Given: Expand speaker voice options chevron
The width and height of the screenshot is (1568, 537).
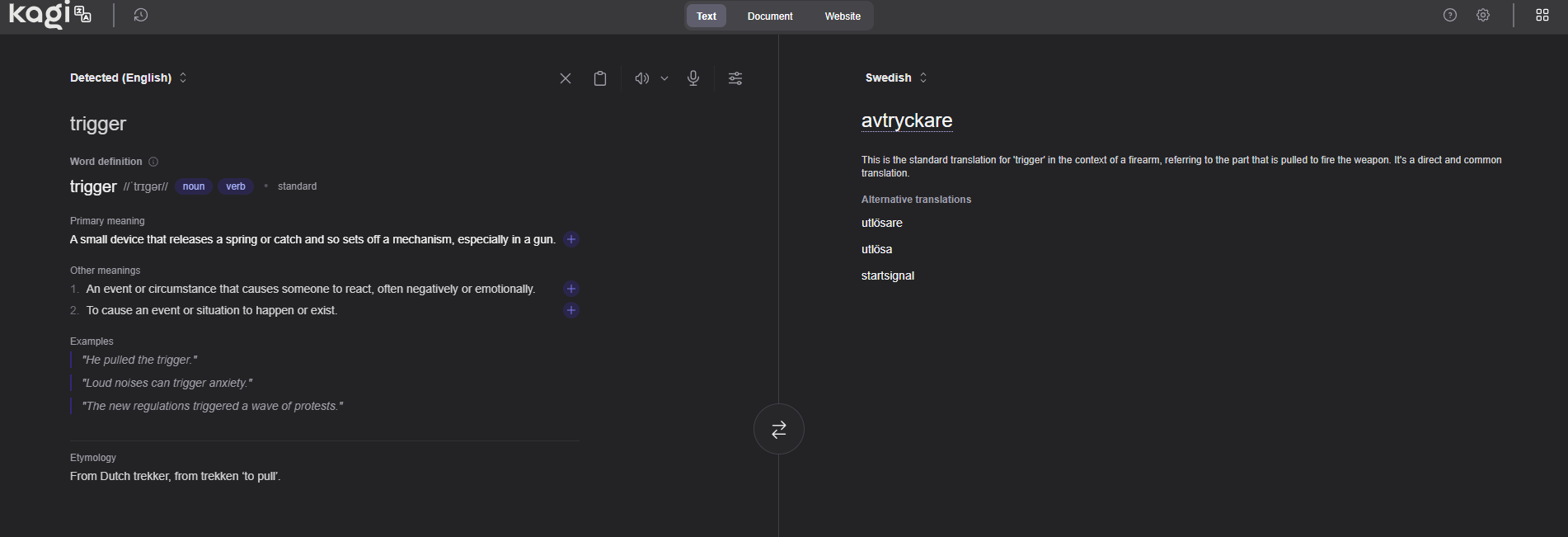Looking at the screenshot, I should click(x=664, y=78).
